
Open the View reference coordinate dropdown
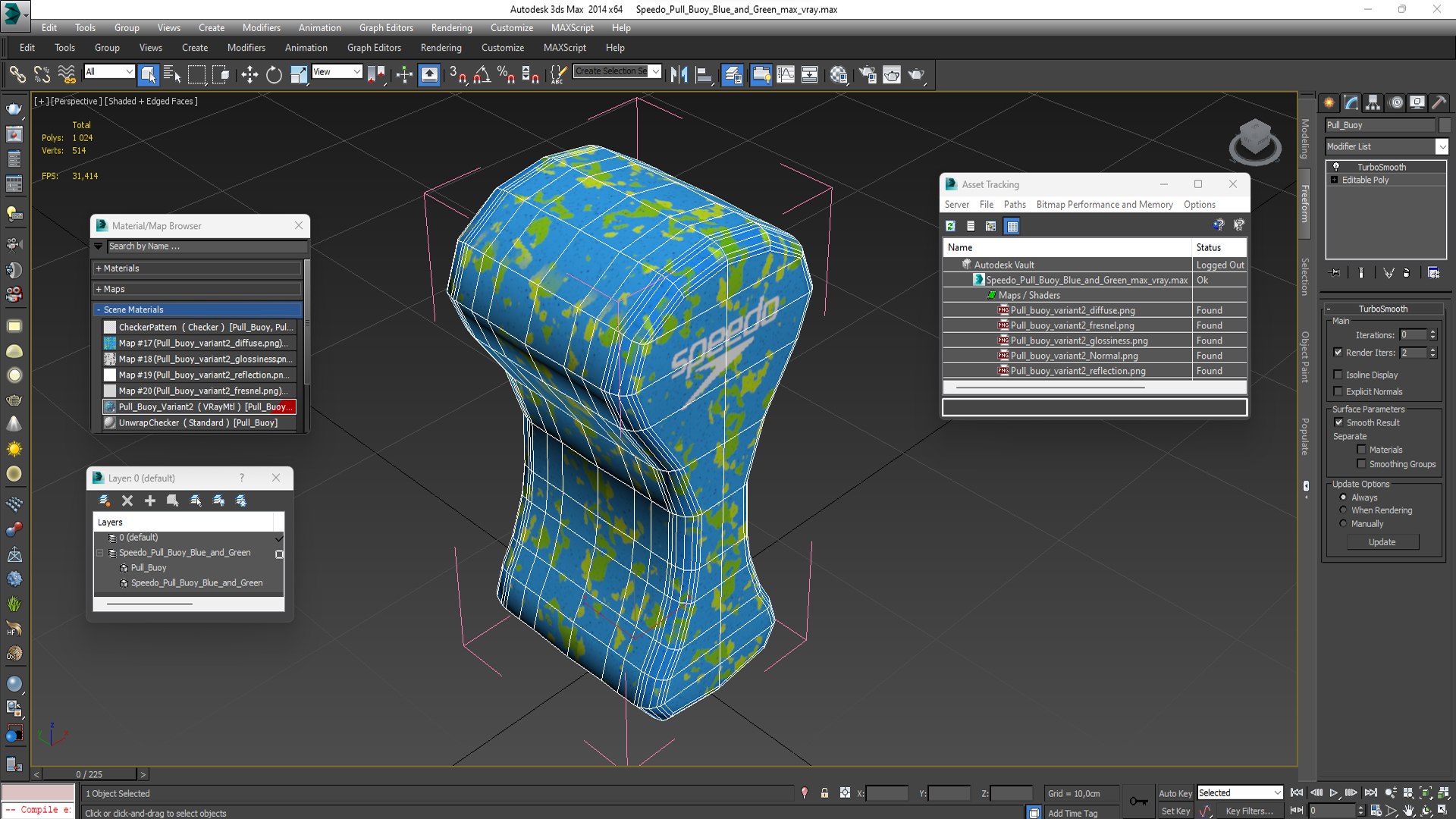point(356,71)
